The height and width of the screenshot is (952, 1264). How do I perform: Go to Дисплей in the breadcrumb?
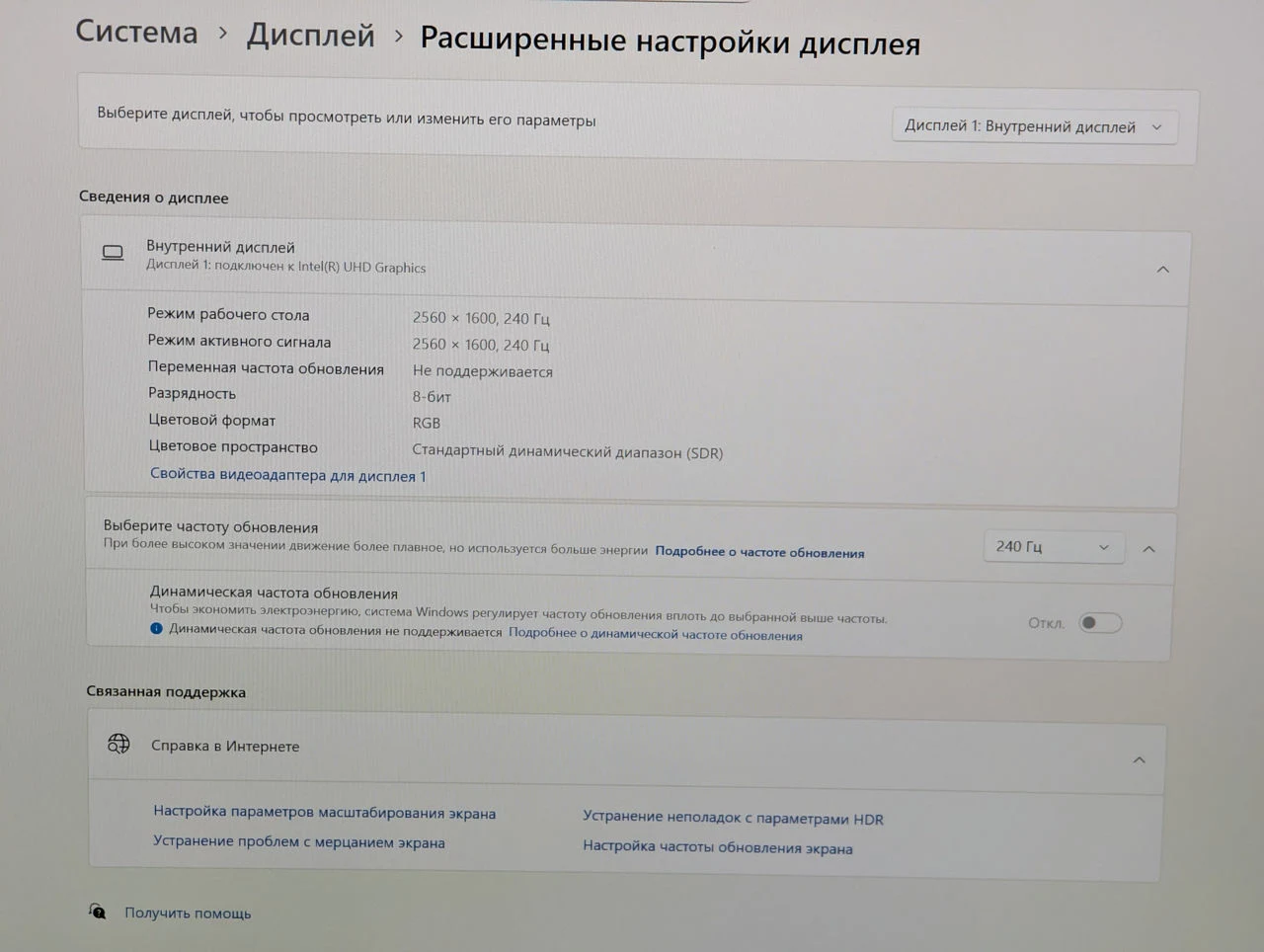pos(310,35)
